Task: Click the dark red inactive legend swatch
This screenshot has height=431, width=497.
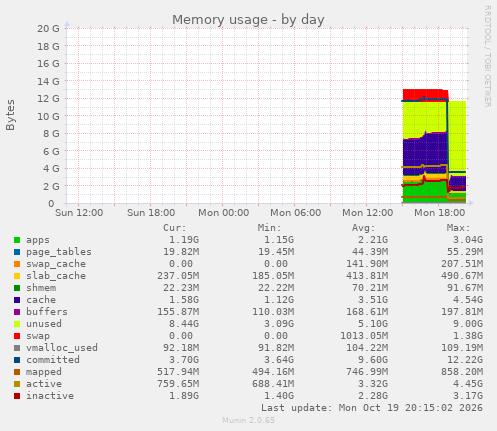Action: 17,396
